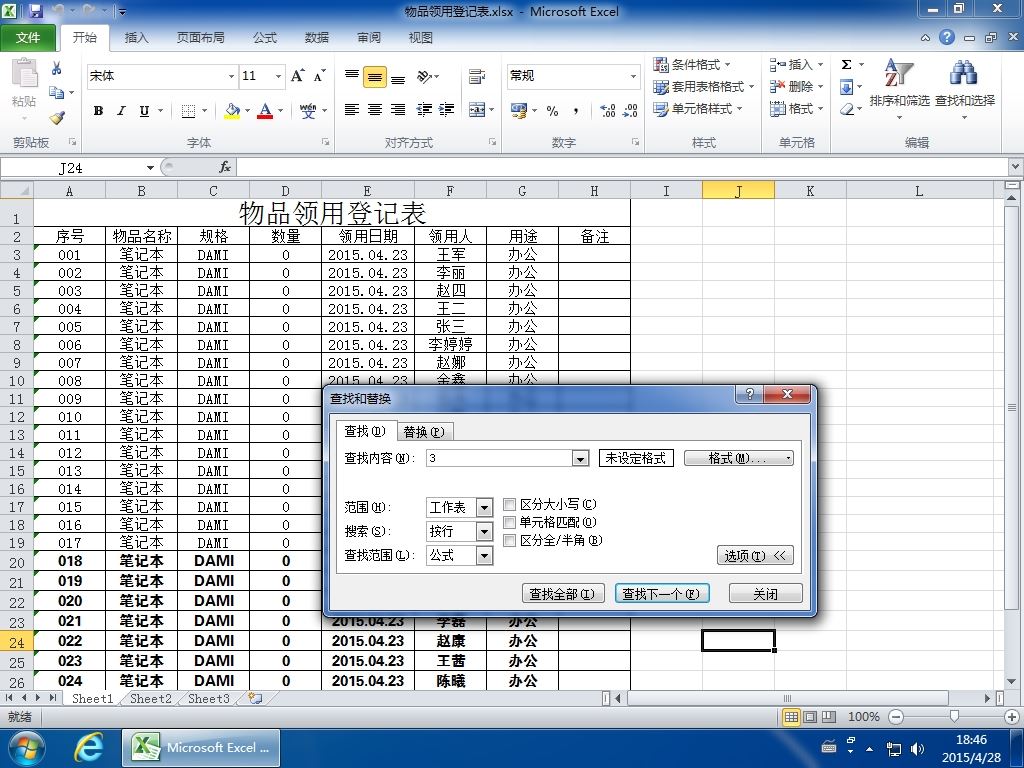This screenshot has height=768, width=1024.
Task: Open the font size dropdown
Action: 278,76
